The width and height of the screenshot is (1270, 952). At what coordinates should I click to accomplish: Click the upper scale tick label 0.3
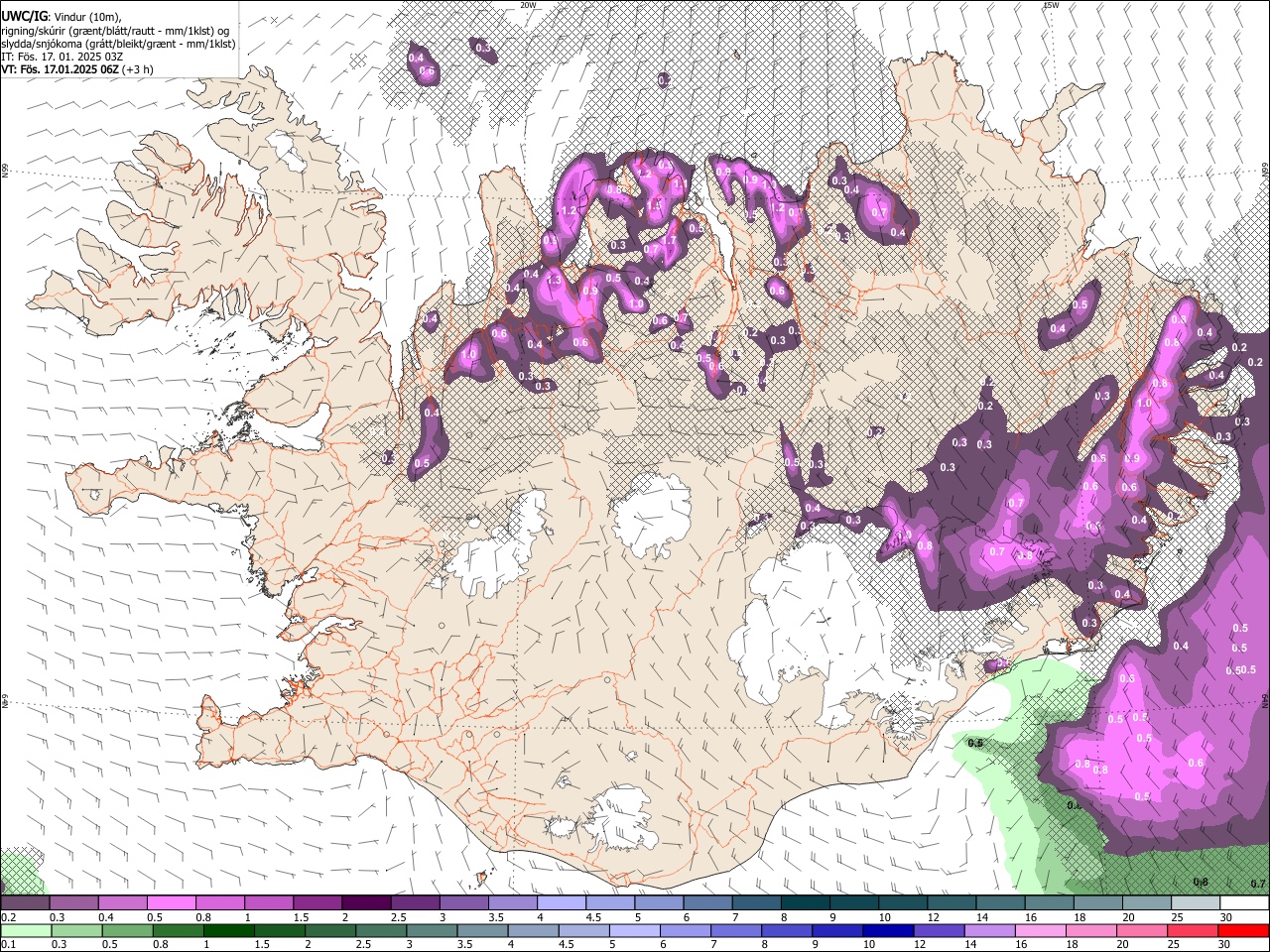tap(59, 917)
